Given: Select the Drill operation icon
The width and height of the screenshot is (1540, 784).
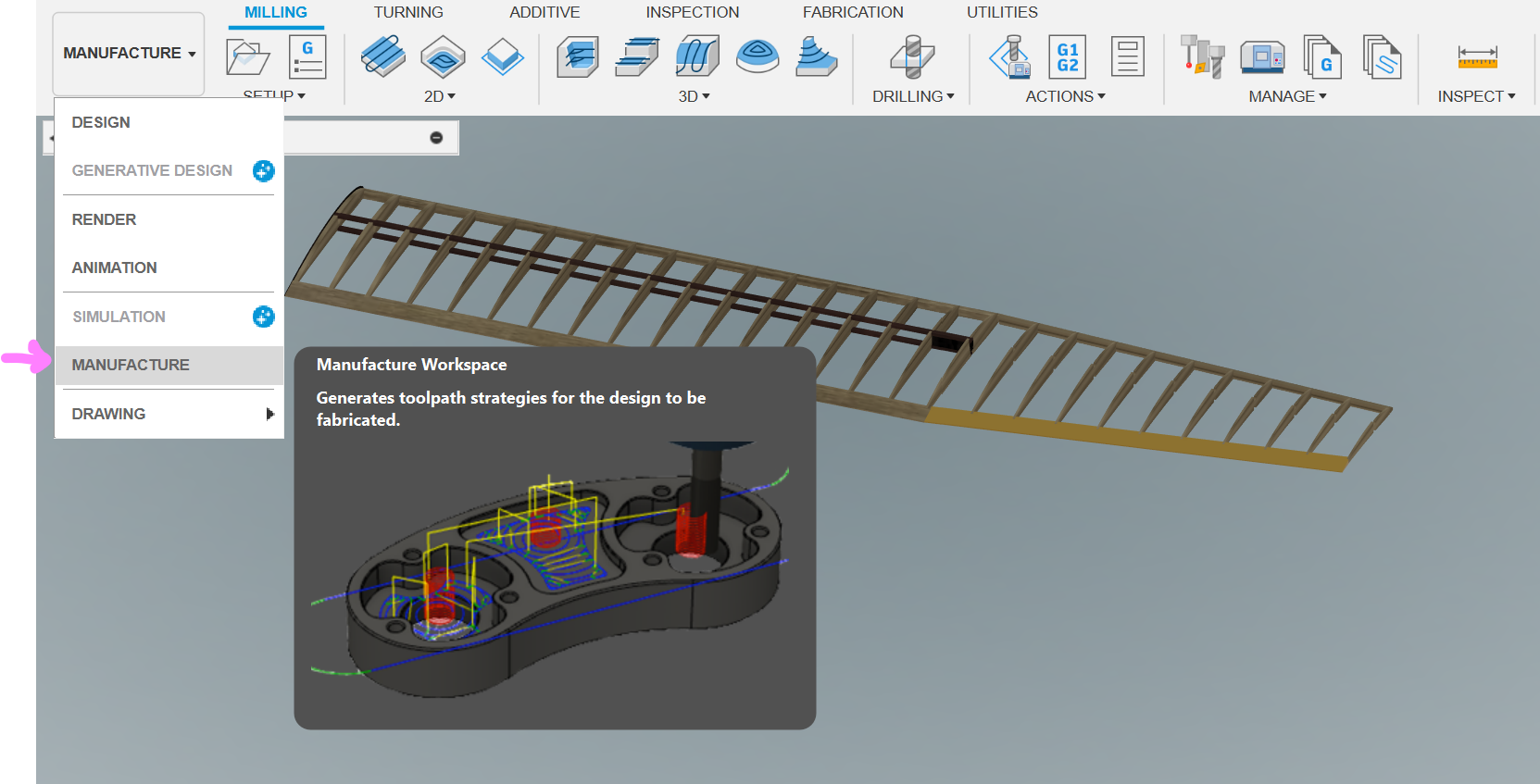Looking at the screenshot, I should [912, 57].
